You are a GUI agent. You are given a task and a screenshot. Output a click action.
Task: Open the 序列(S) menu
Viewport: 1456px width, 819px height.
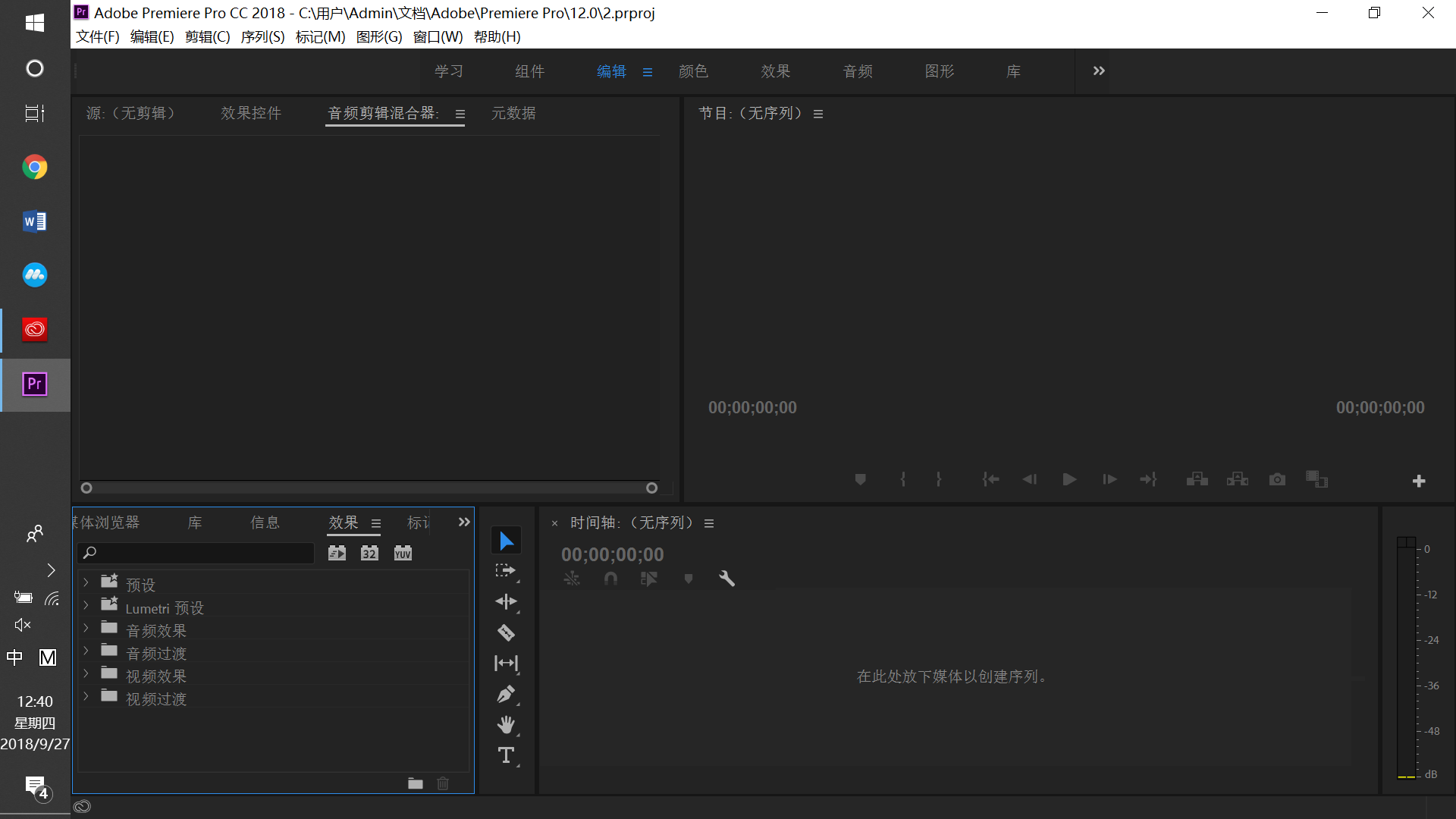click(x=262, y=37)
